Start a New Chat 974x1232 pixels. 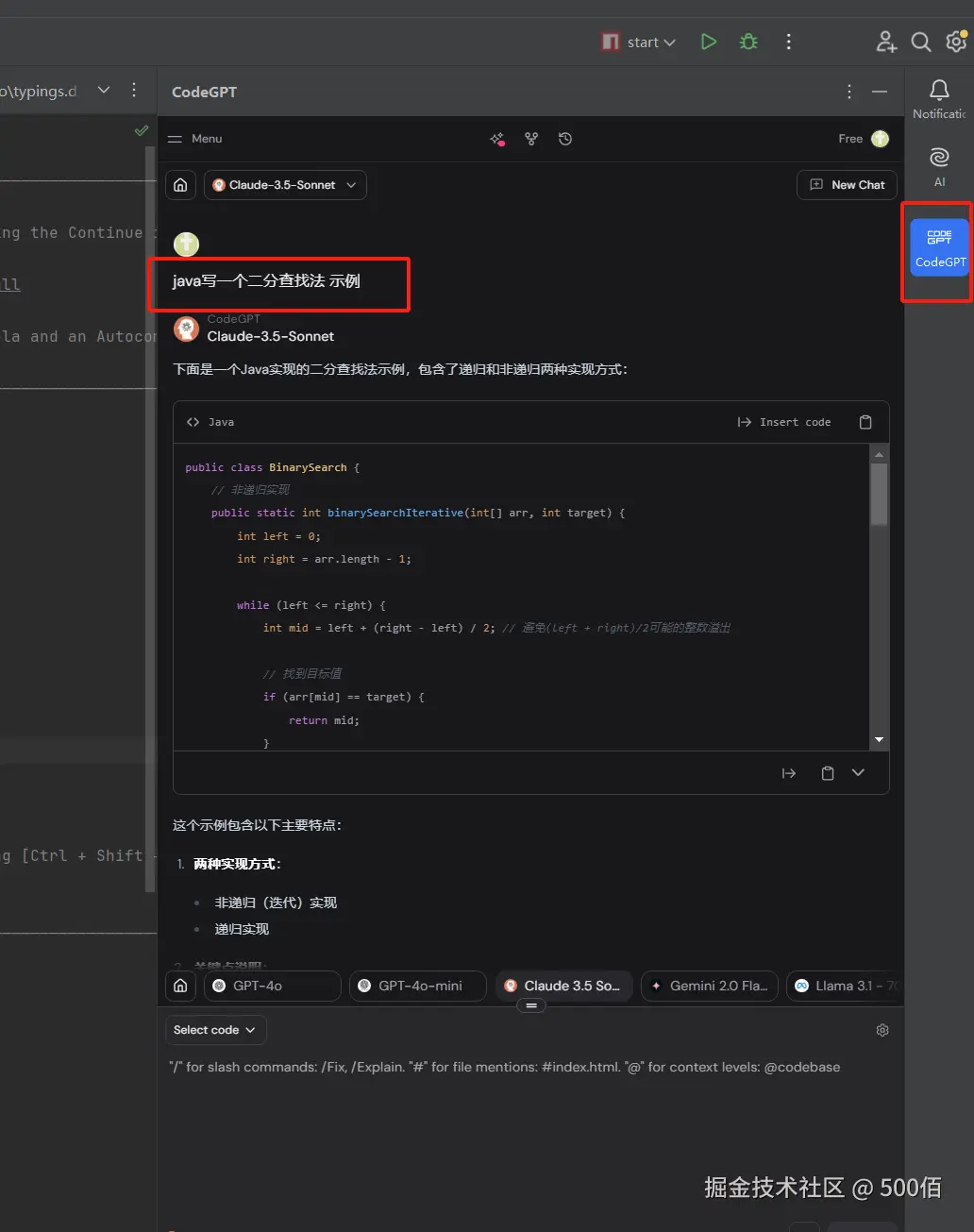847,185
